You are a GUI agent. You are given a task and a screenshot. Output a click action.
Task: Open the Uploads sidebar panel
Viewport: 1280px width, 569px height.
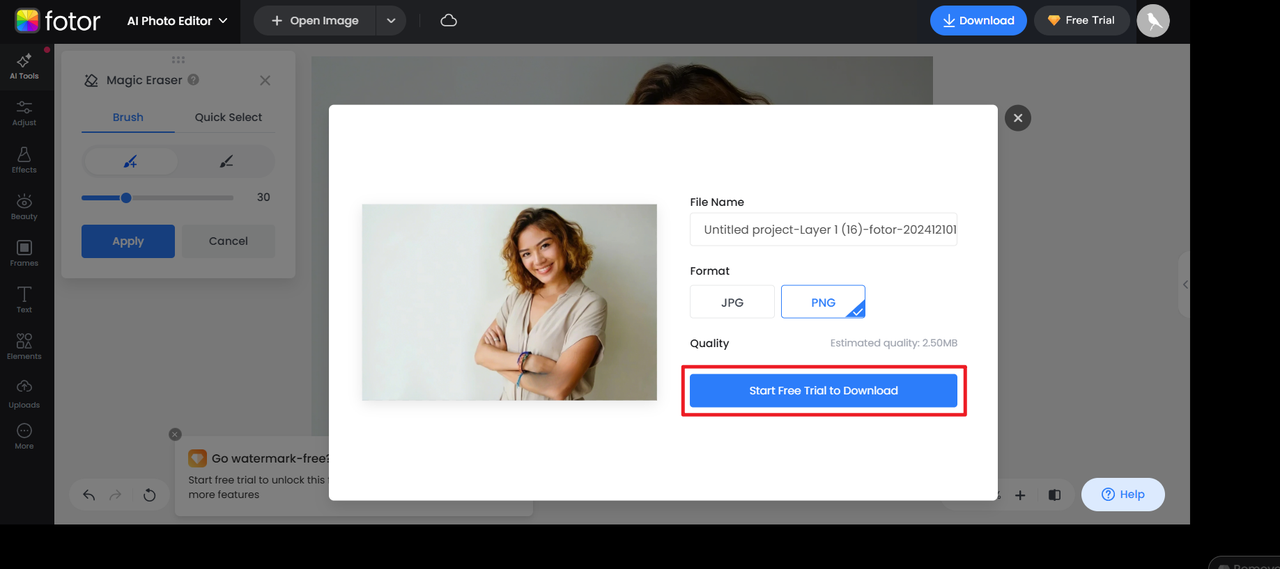click(x=24, y=394)
